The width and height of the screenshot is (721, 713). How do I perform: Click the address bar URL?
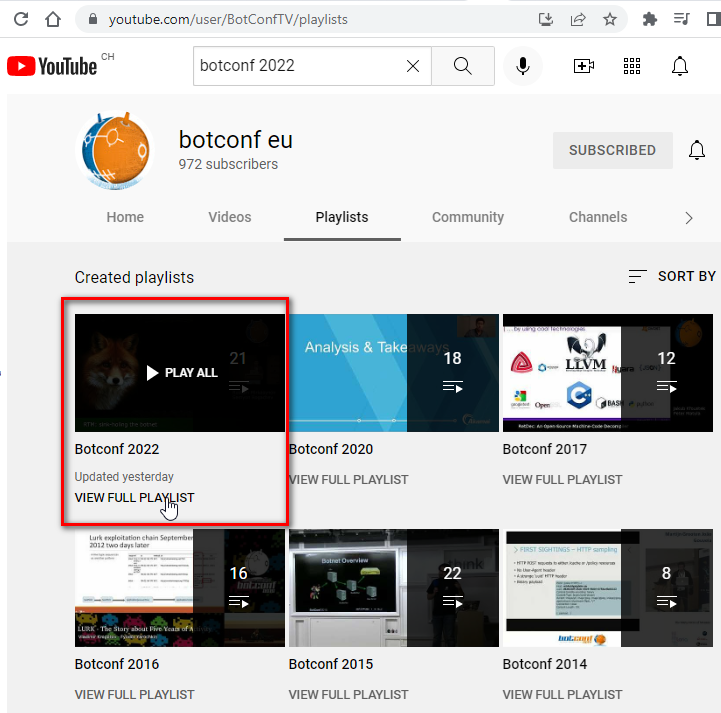(228, 19)
